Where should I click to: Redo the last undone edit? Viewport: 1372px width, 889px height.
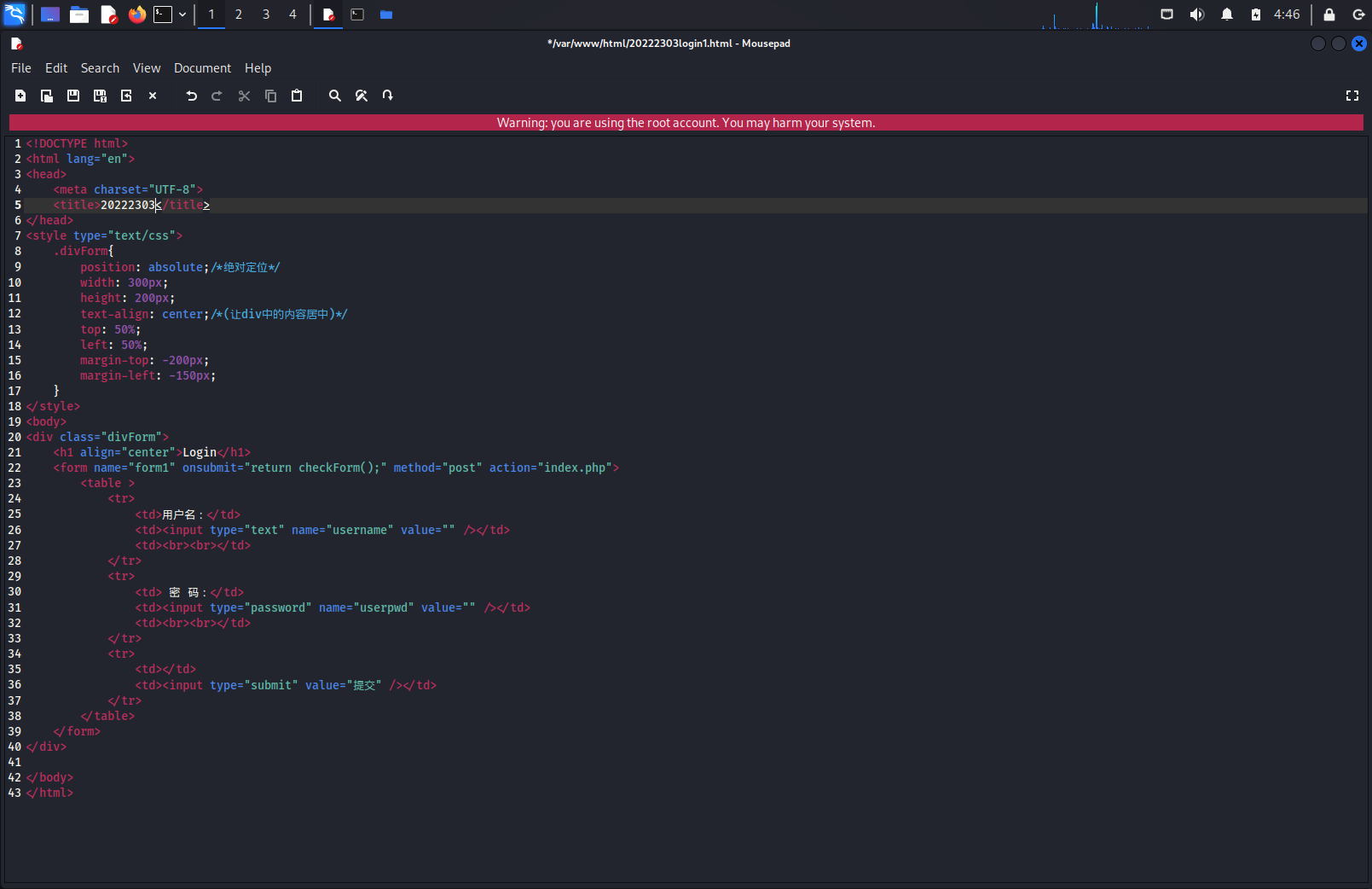(x=217, y=96)
